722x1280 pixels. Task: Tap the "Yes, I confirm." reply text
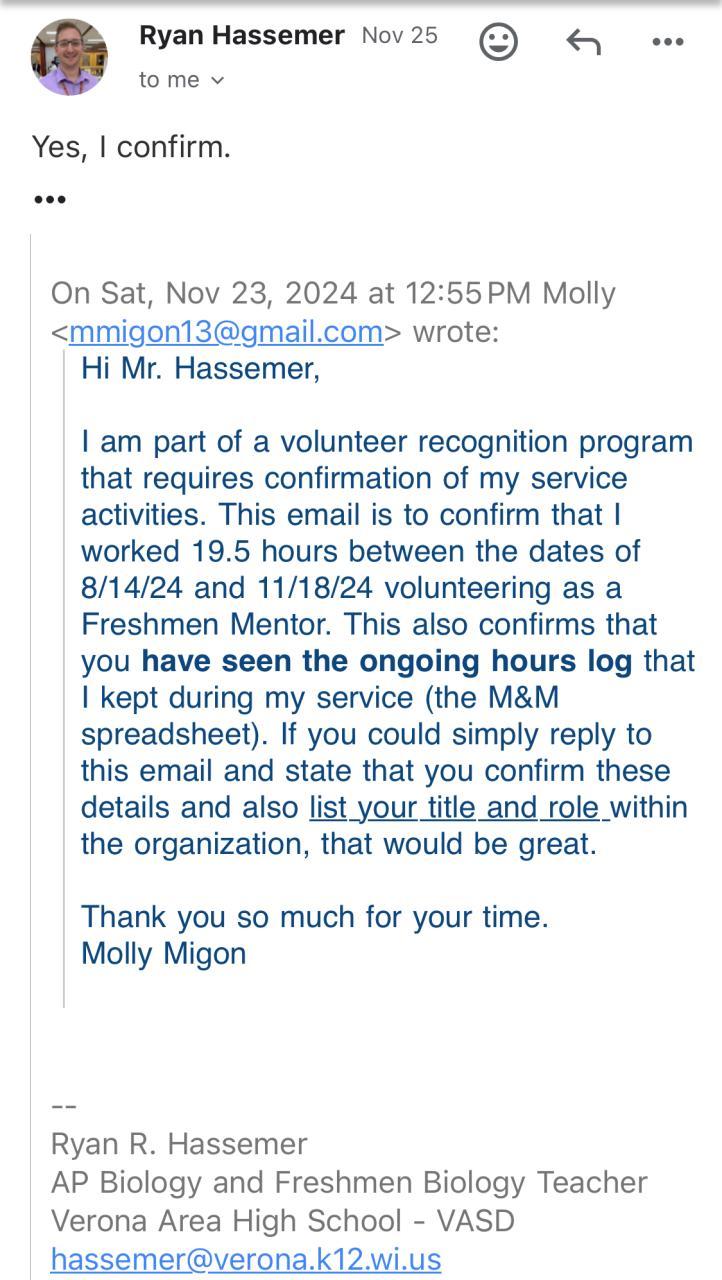point(131,148)
